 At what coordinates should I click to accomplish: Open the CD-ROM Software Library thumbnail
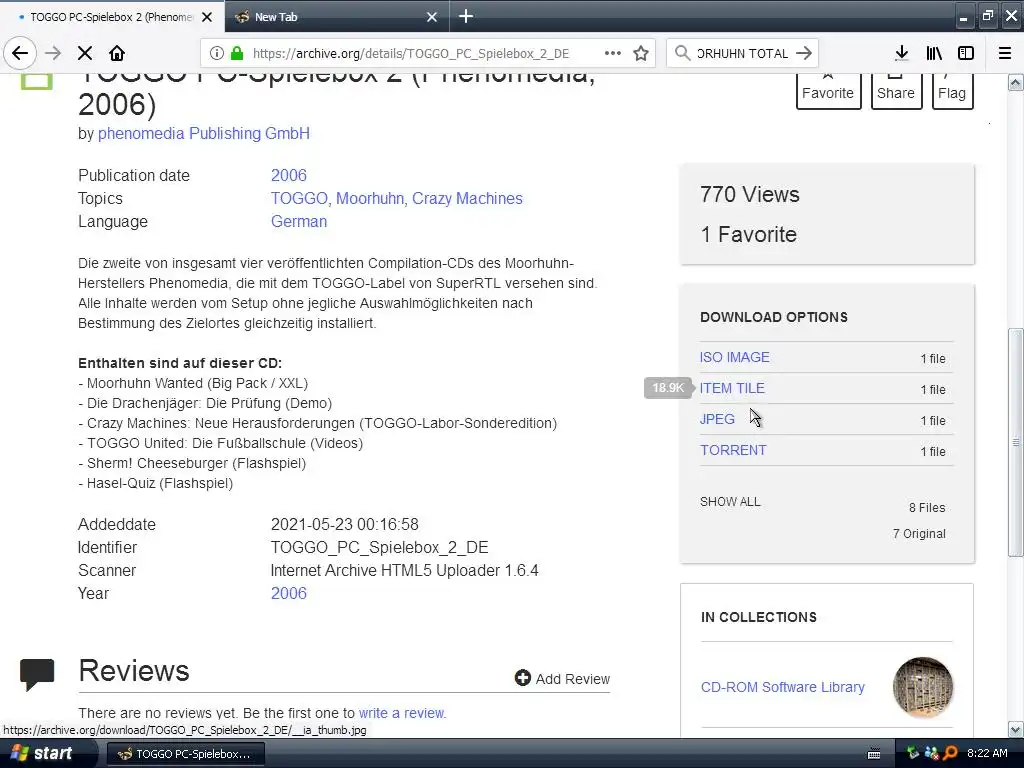point(923,687)
